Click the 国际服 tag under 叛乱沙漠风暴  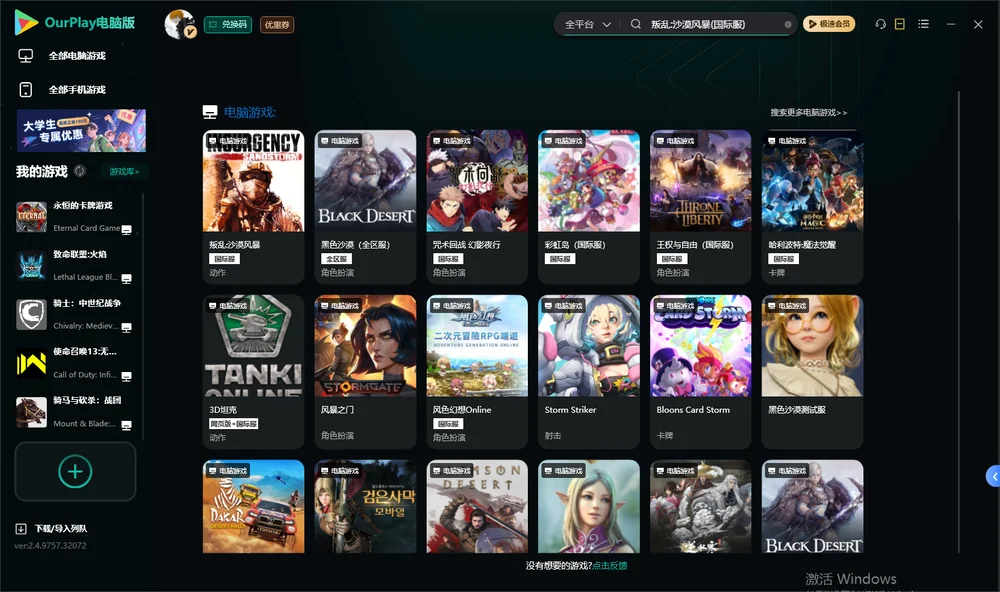[x=224, y=258]
